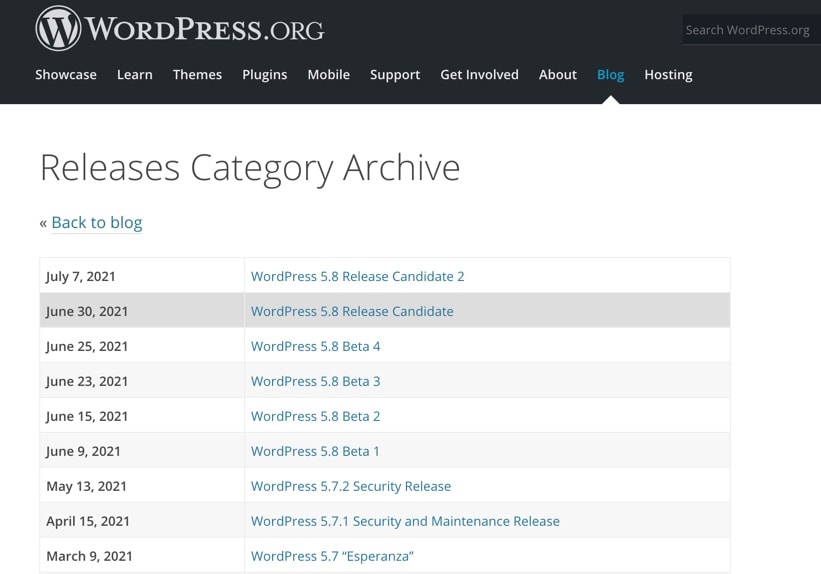Open the Themes page
Screen dimensions: 821x574
(x=197, y=75)
